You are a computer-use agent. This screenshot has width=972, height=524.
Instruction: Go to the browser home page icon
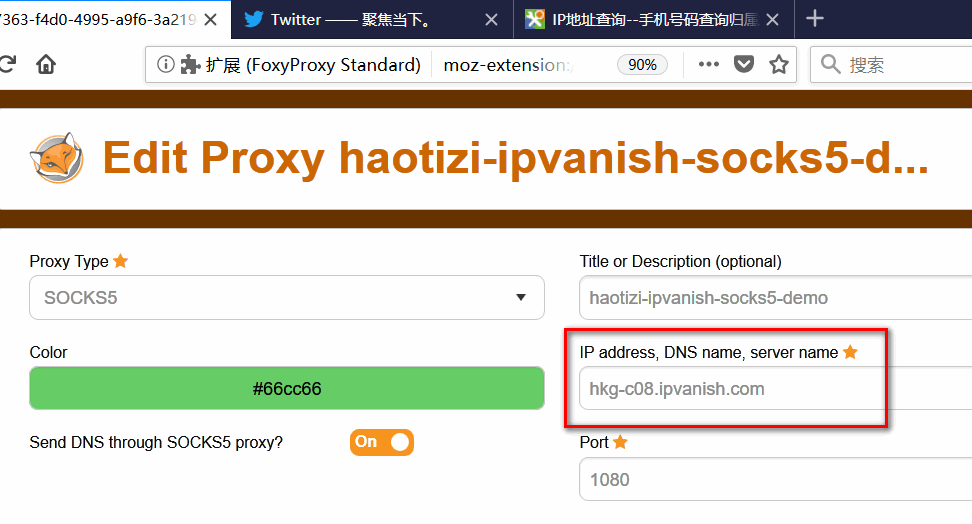coord(46,64)
